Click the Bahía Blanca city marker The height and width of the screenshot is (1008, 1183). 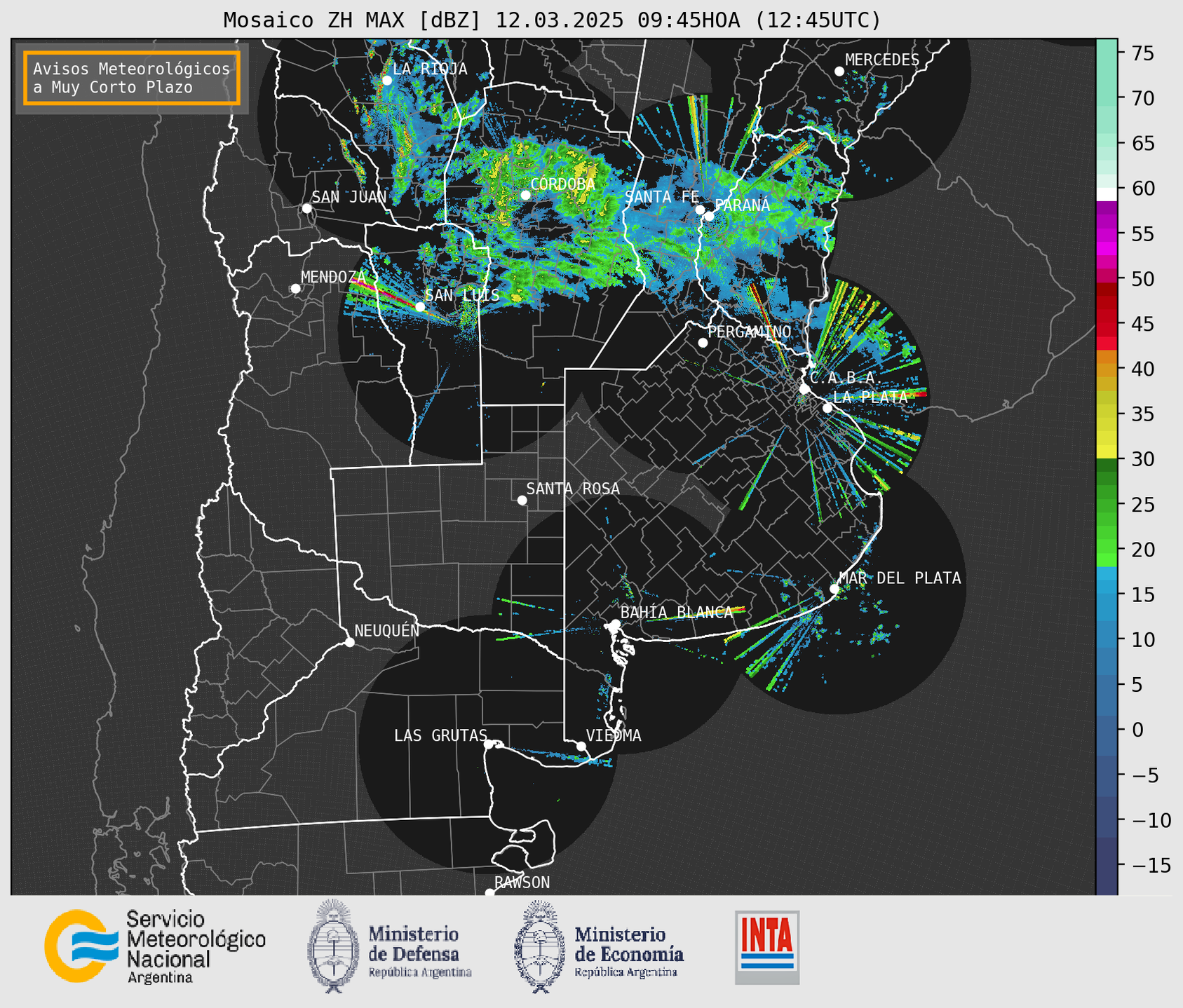coord(615,624)
